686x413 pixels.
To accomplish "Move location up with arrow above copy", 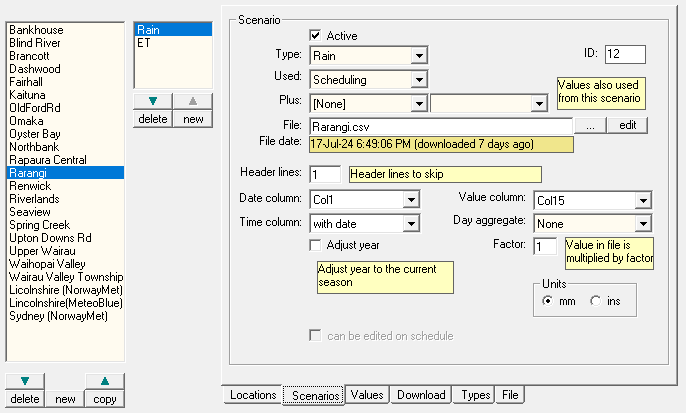I will coord(105,380).
